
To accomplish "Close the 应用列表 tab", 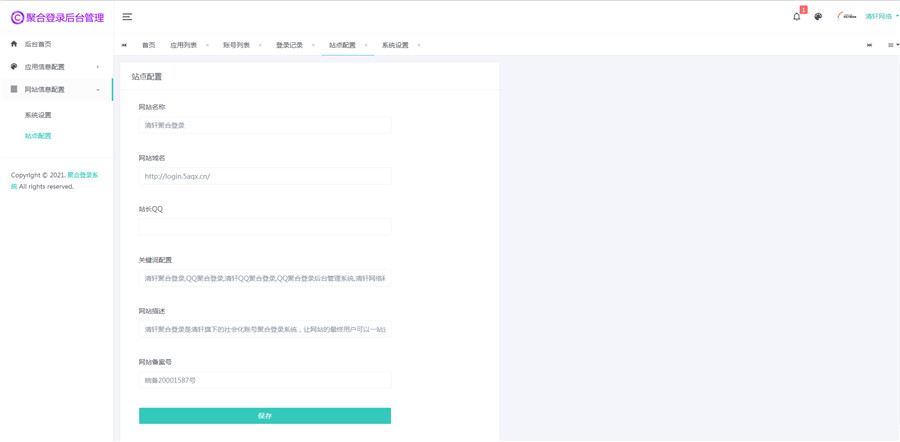I will tap(207, 45).
